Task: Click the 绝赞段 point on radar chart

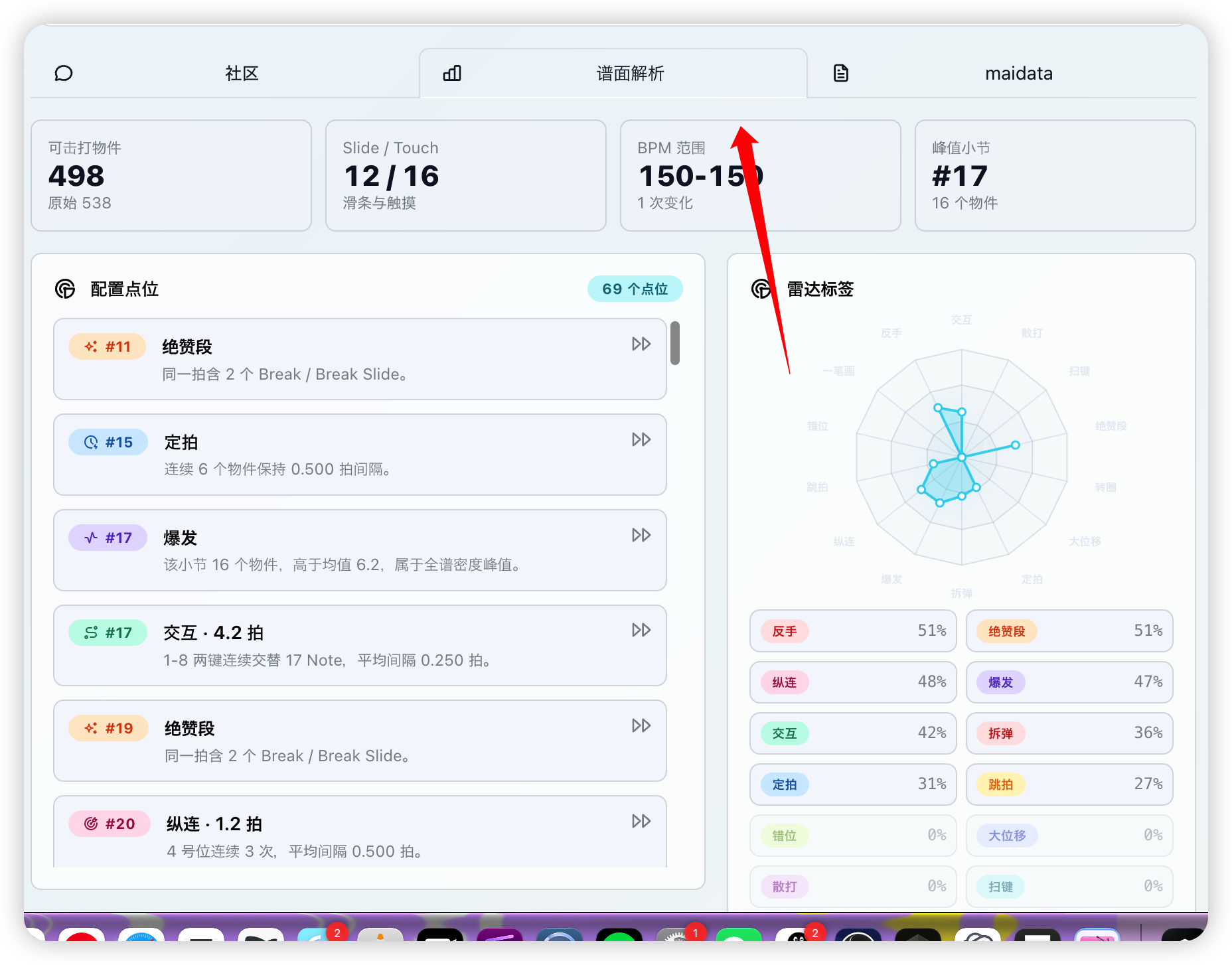Action: click(x=1015, y=445)
